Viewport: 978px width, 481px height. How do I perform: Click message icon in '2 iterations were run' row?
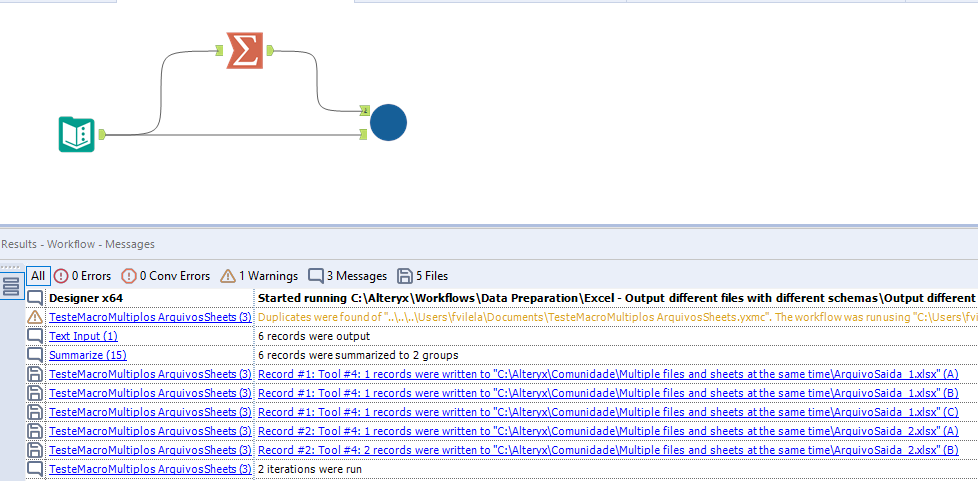[36, 469]
